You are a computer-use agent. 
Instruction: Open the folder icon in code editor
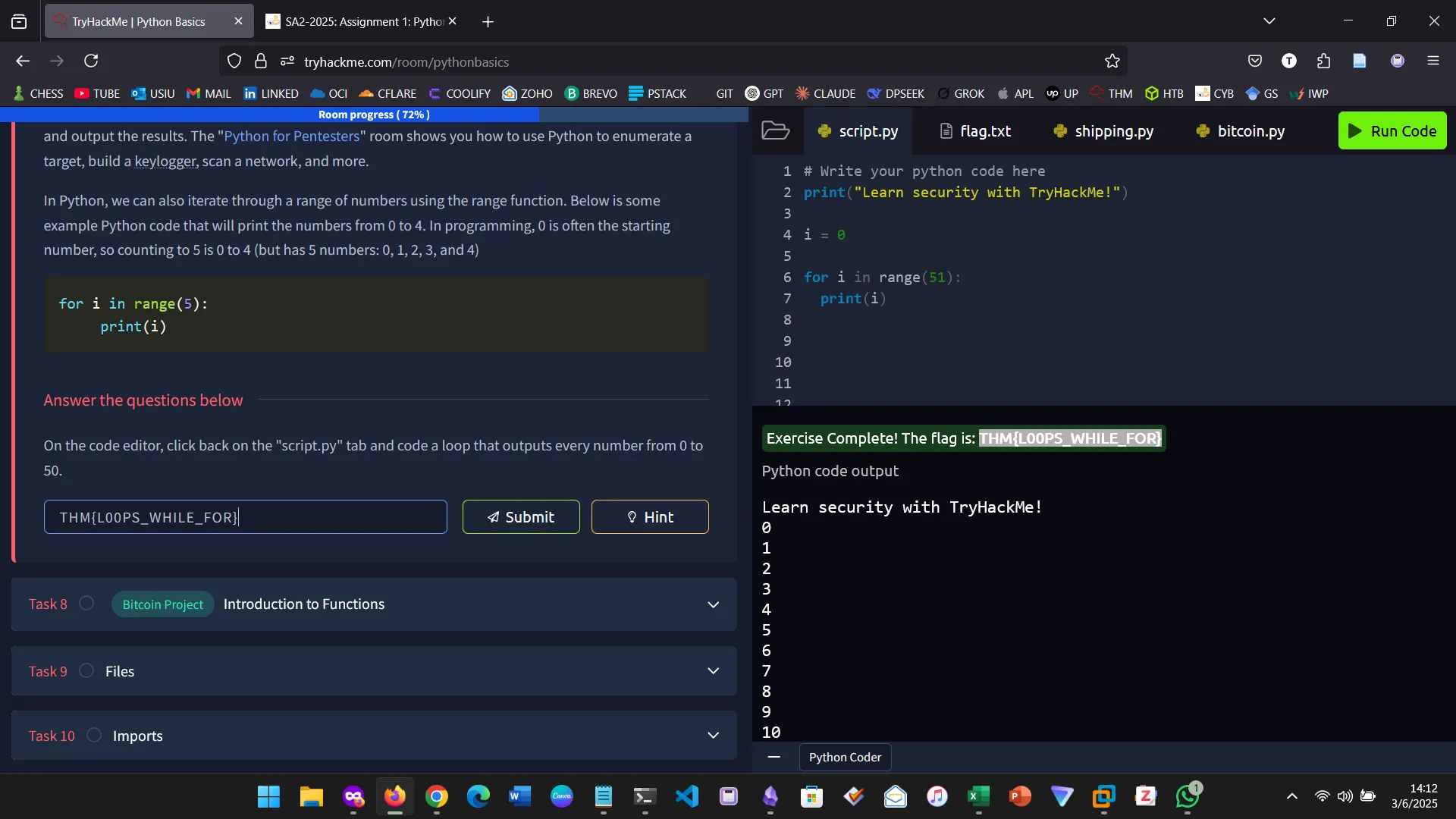775,130
